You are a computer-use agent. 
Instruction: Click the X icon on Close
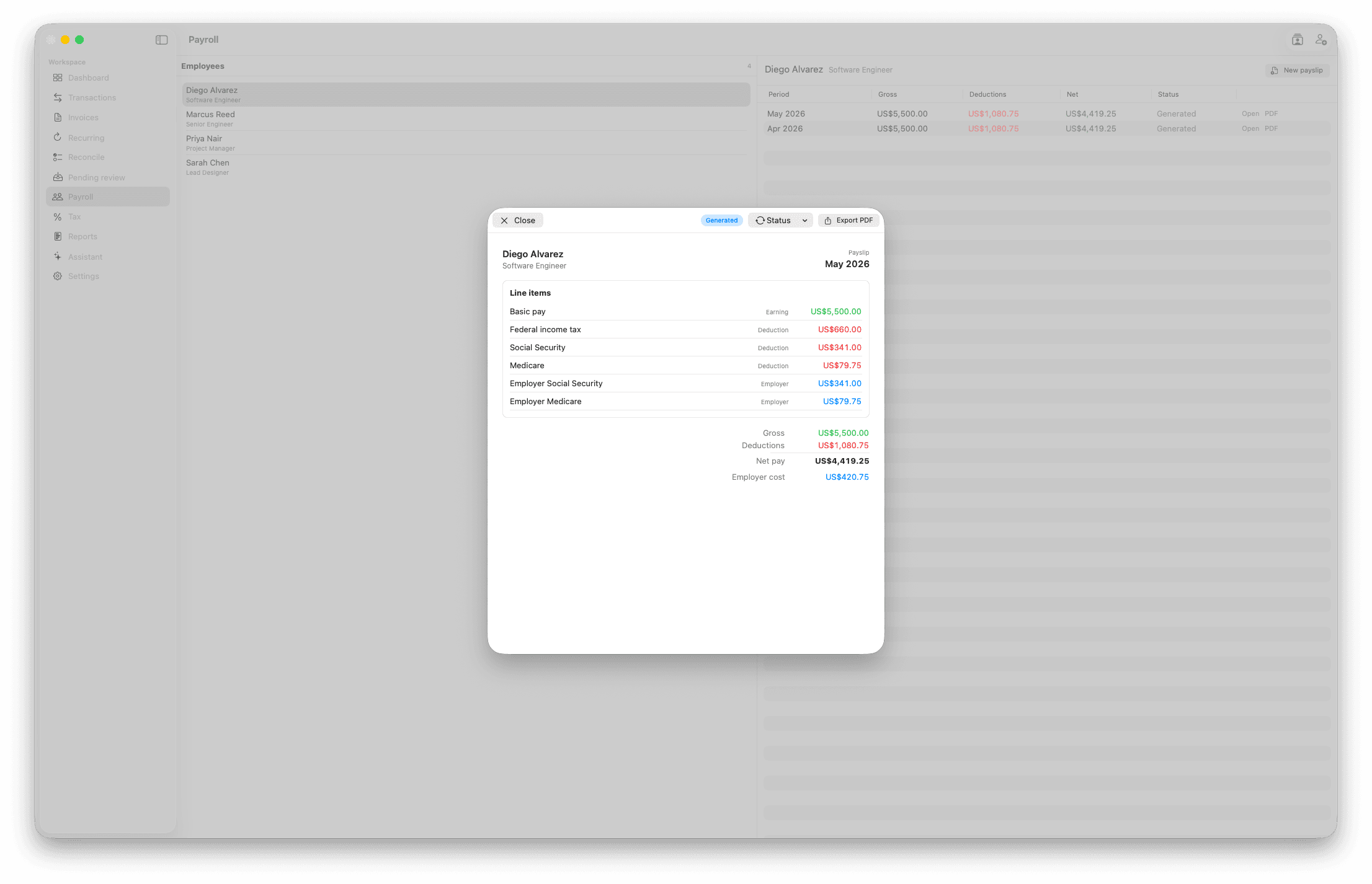[504, 221]
